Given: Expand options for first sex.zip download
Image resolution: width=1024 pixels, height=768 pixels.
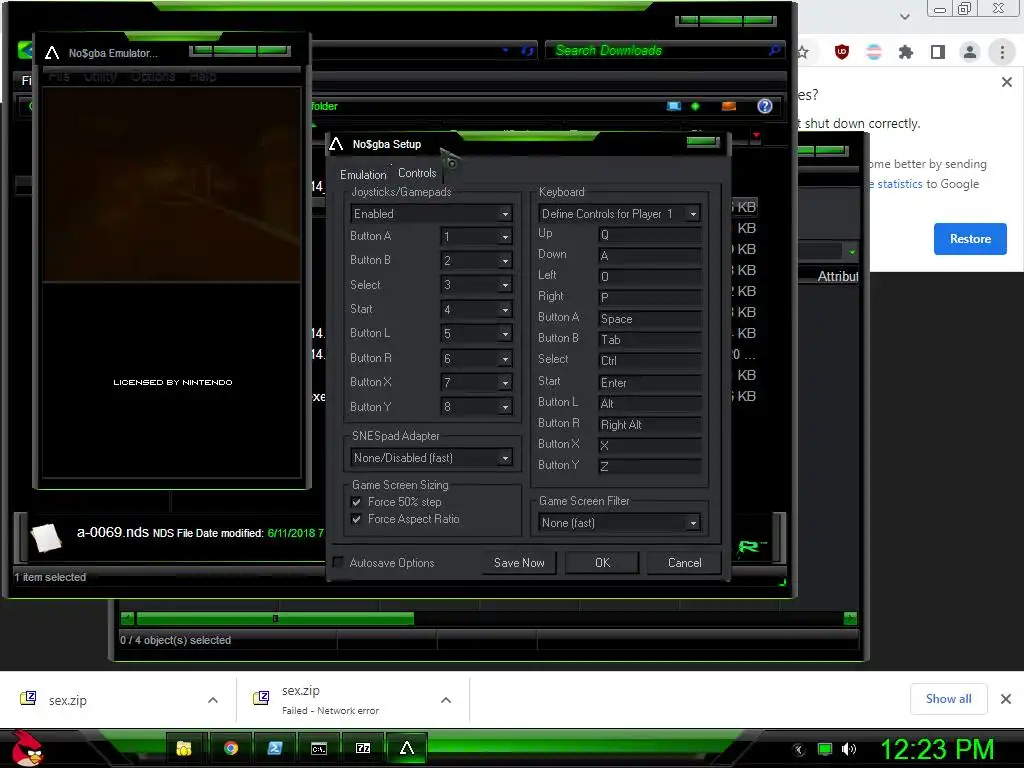Looking at the screenshot, I should click(x=213, y=700).
